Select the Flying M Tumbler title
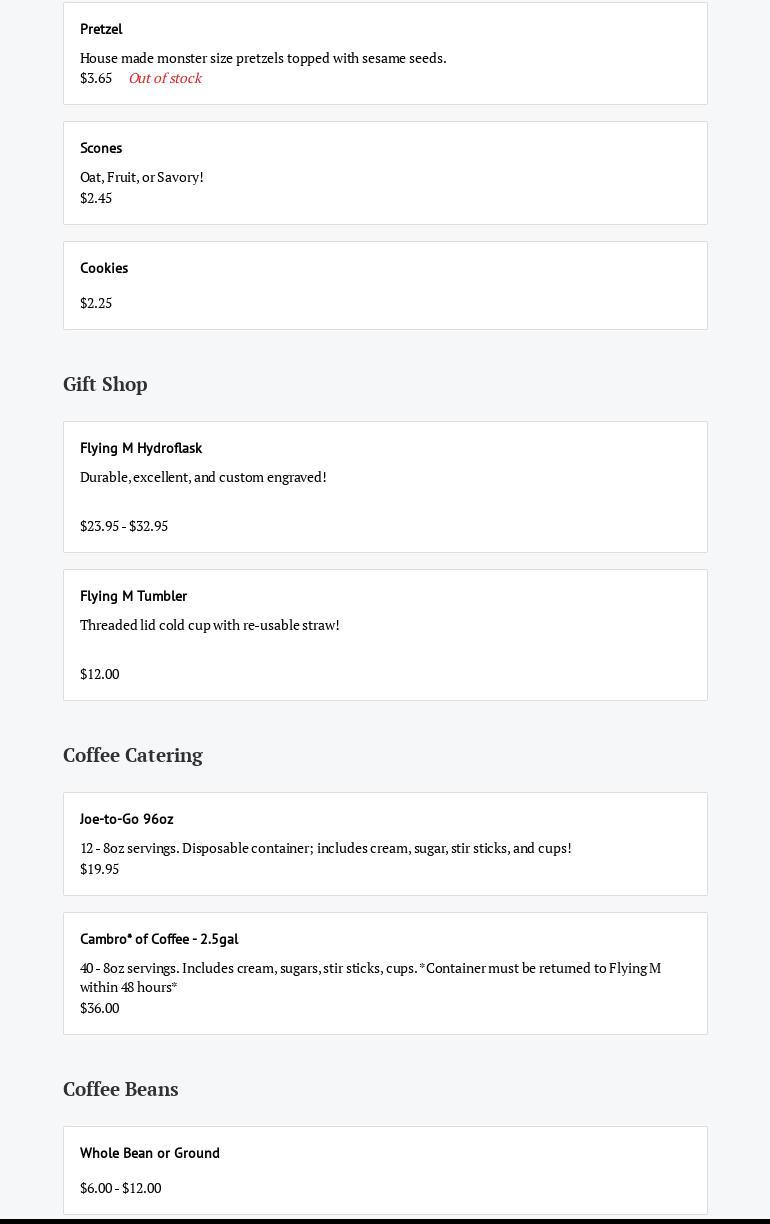This screenshot has width=770, height=1224. 133,596
